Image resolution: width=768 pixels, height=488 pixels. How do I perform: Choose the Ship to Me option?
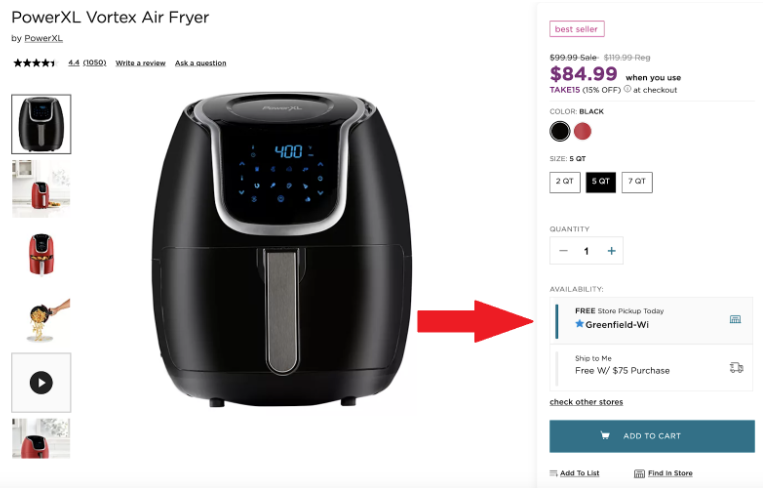point(651,367)
